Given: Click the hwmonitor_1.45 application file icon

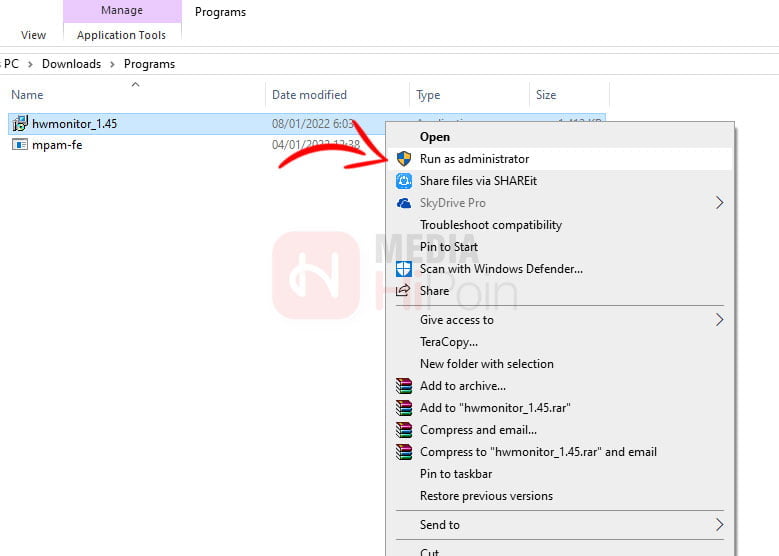Looking at the screenshot, I should point(20,123).
